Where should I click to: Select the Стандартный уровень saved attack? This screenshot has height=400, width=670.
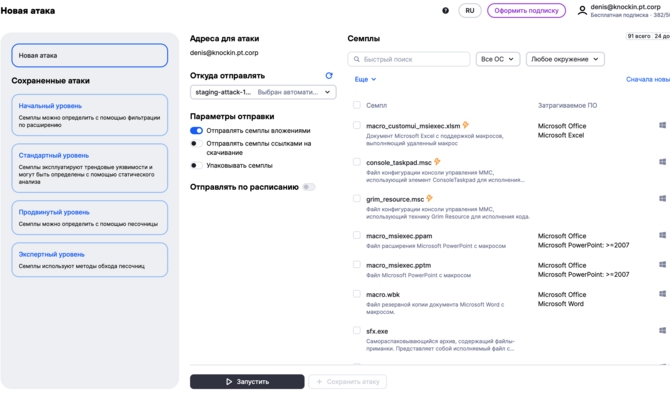[89, 166]
